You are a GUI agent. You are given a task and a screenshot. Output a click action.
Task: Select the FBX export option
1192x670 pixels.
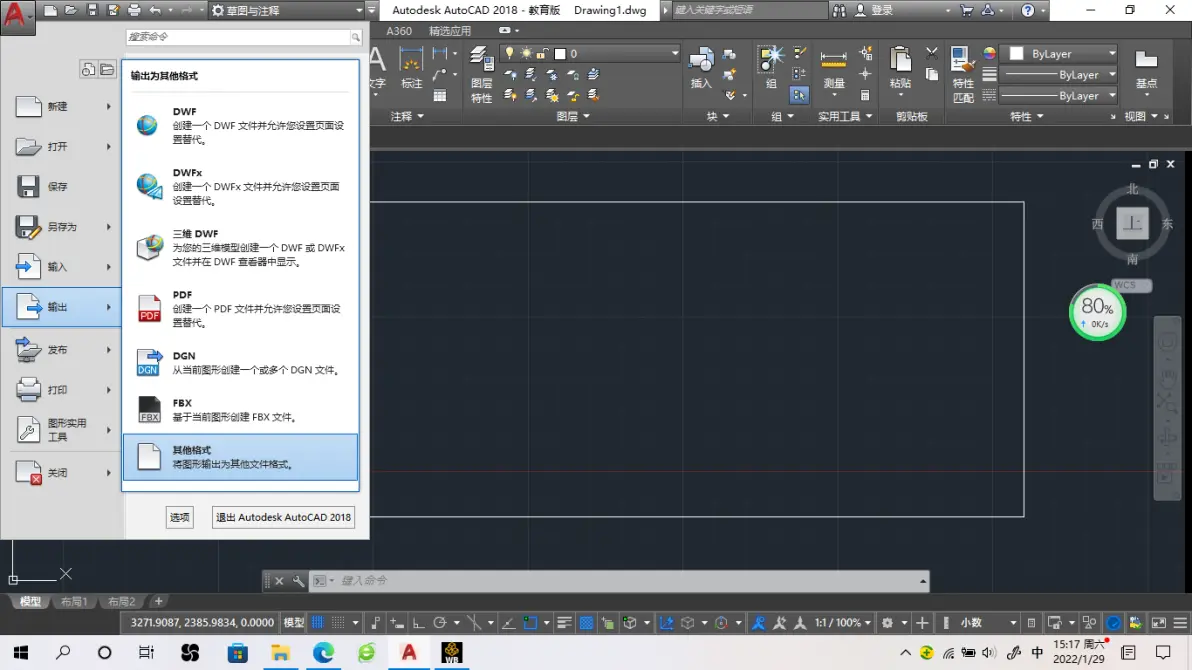(x=240, y=410)
